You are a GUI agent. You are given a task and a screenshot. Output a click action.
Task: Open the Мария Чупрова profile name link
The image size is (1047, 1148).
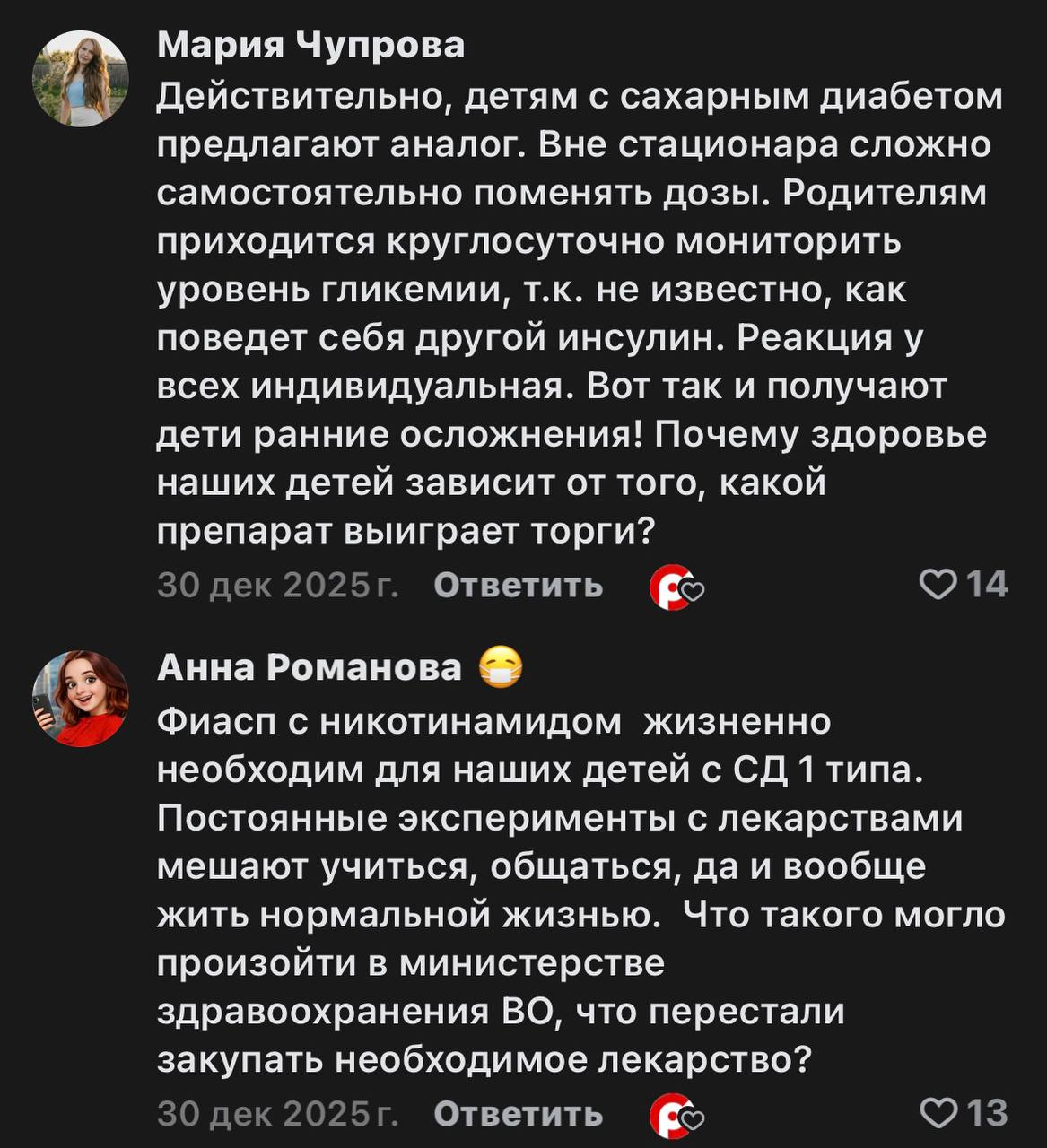(x=310, y=45)
